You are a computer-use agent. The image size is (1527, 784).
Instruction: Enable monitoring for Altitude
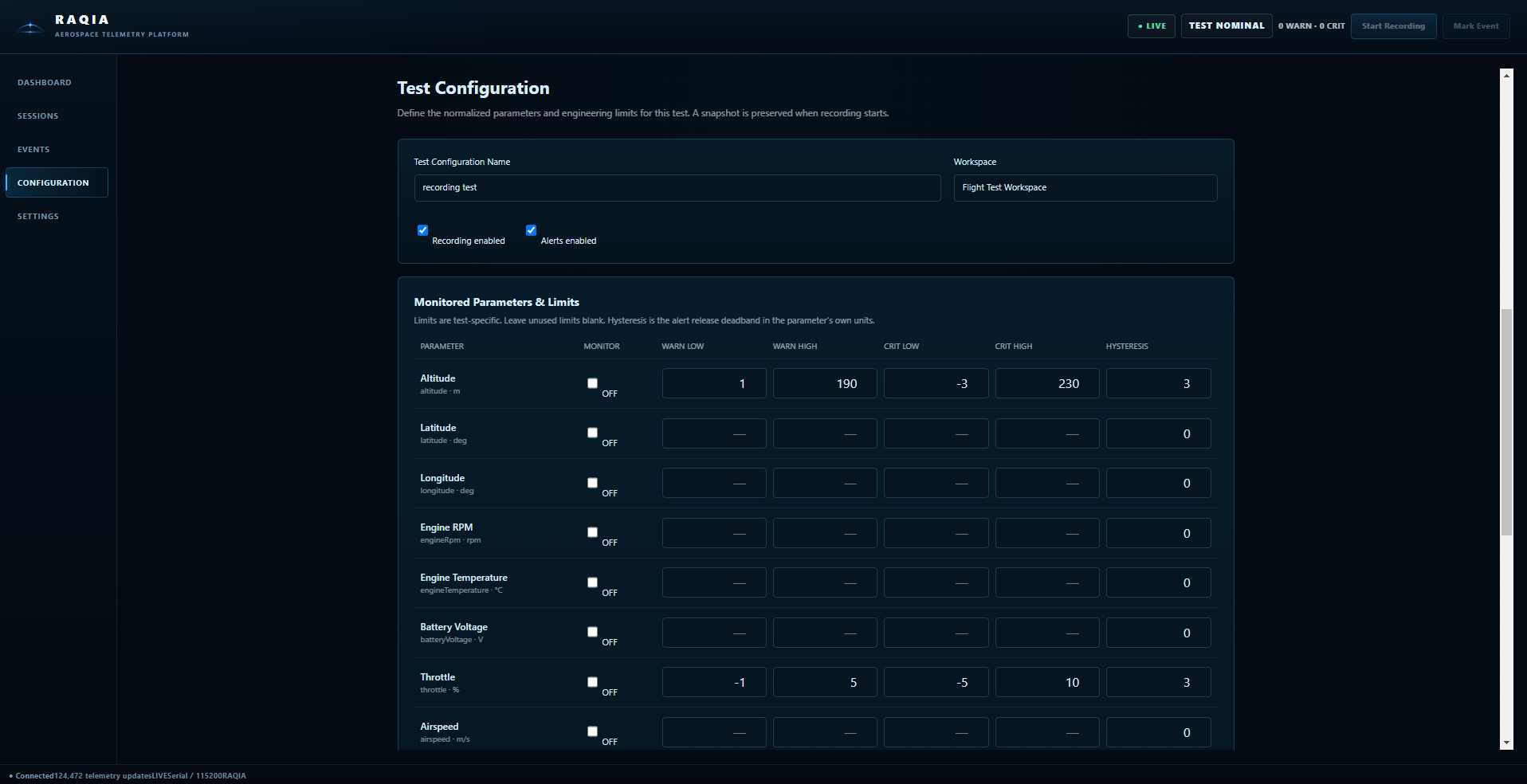click(x=592, y=383)
